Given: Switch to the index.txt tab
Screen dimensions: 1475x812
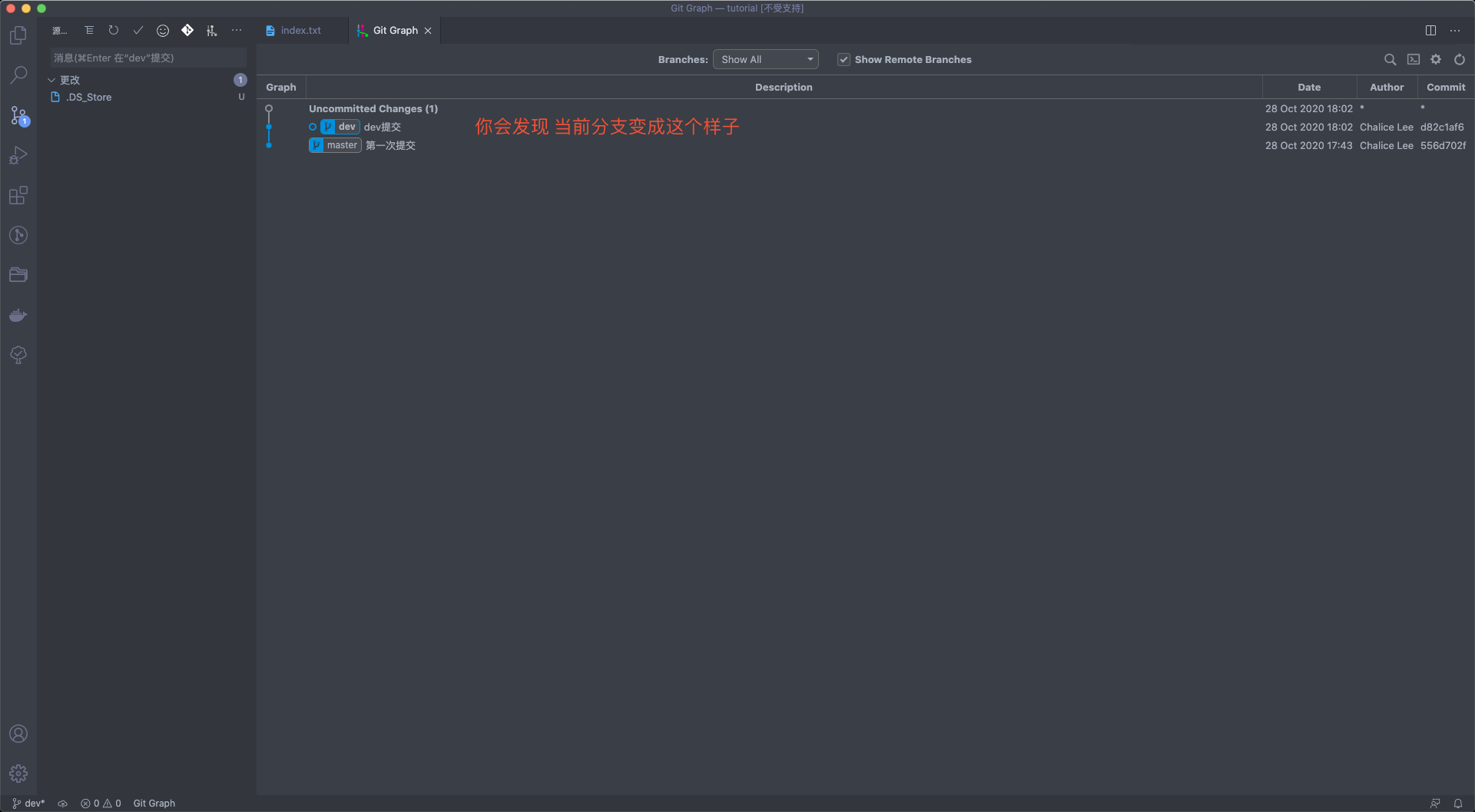Looking at the screenshot, I should pyautogui.click(x=300, y=31).
